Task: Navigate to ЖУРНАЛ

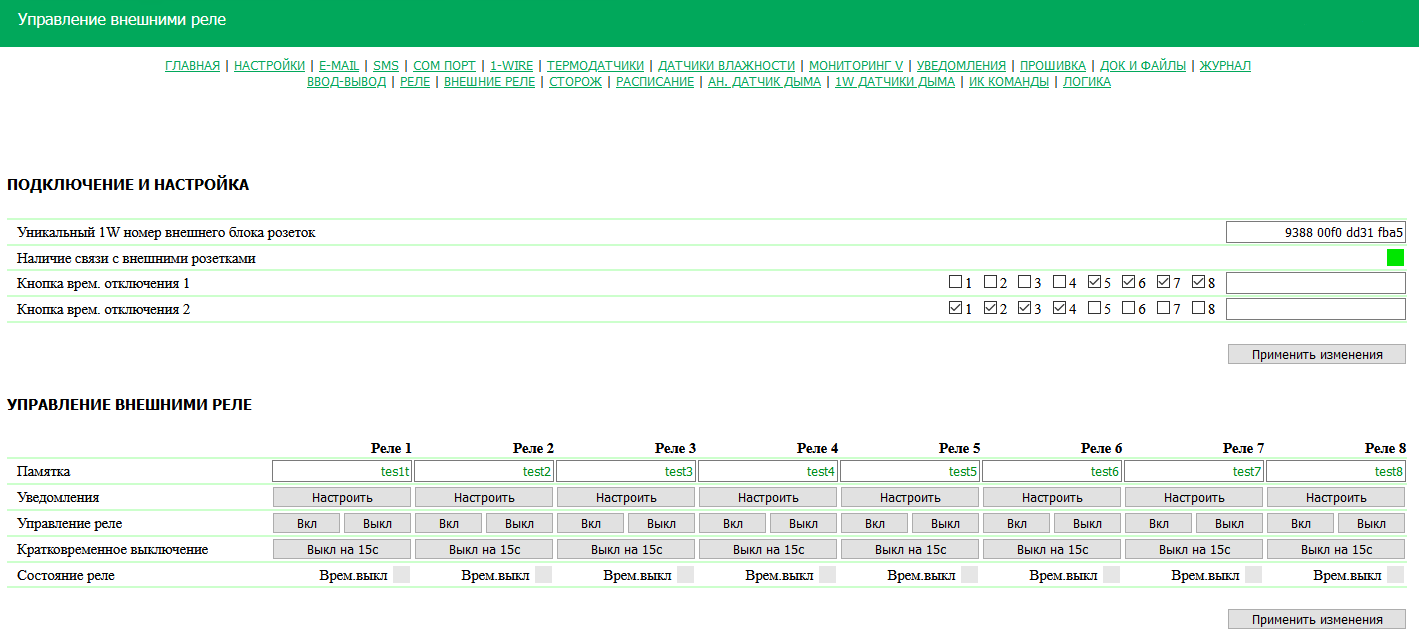Action: [x=1225, y=66]
